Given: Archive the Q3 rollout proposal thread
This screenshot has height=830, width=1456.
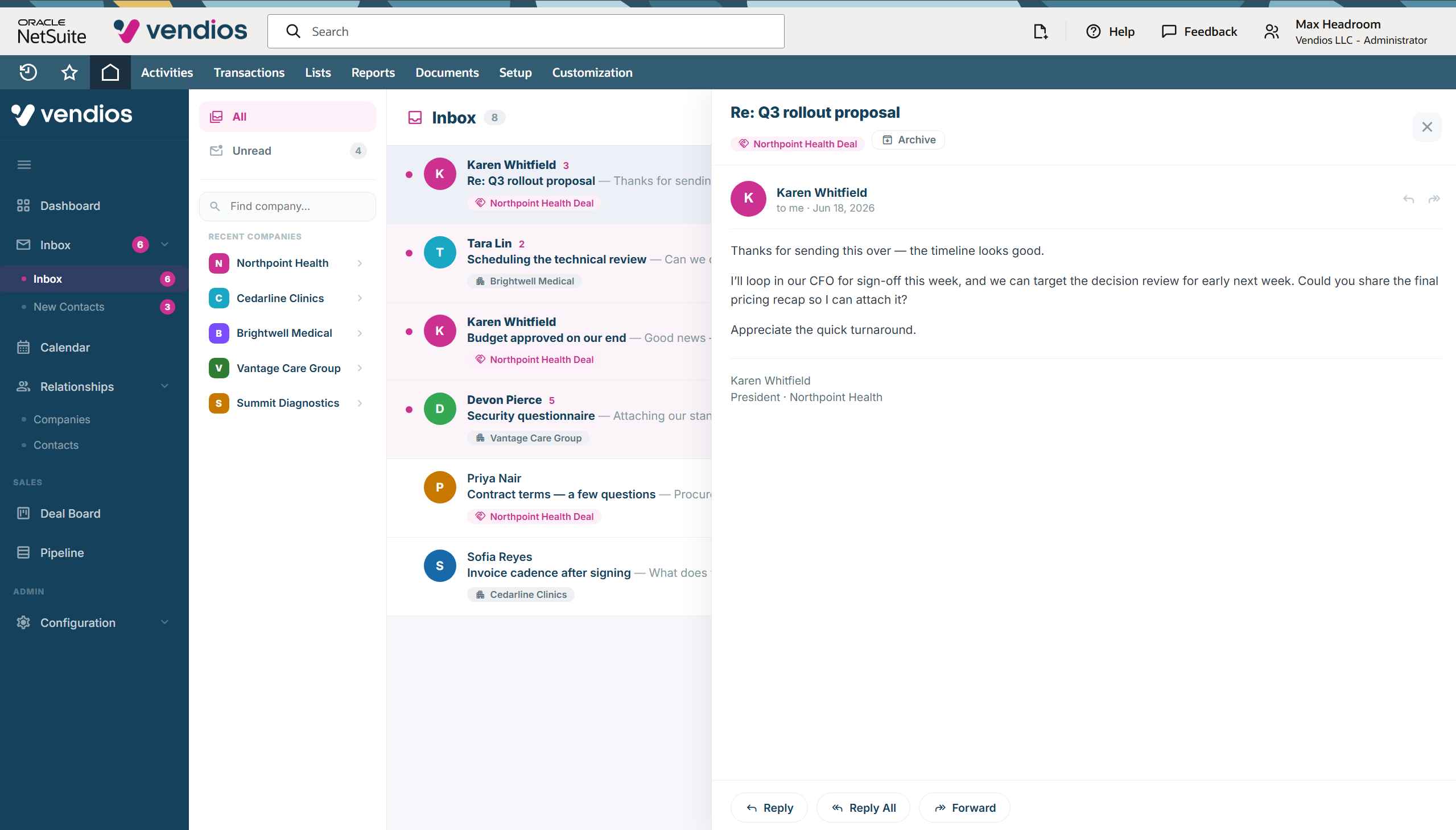Looking at the screenshot, I should (x=908, y=140).
